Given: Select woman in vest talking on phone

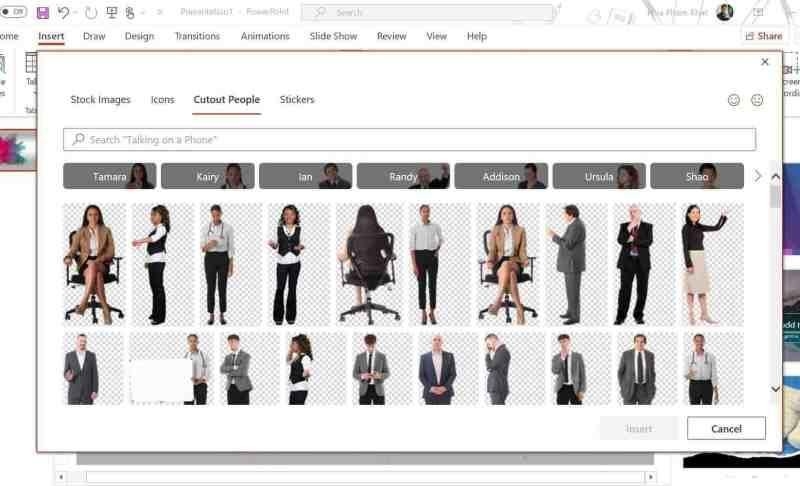Looking at the screenshot, I should (316, 369).
